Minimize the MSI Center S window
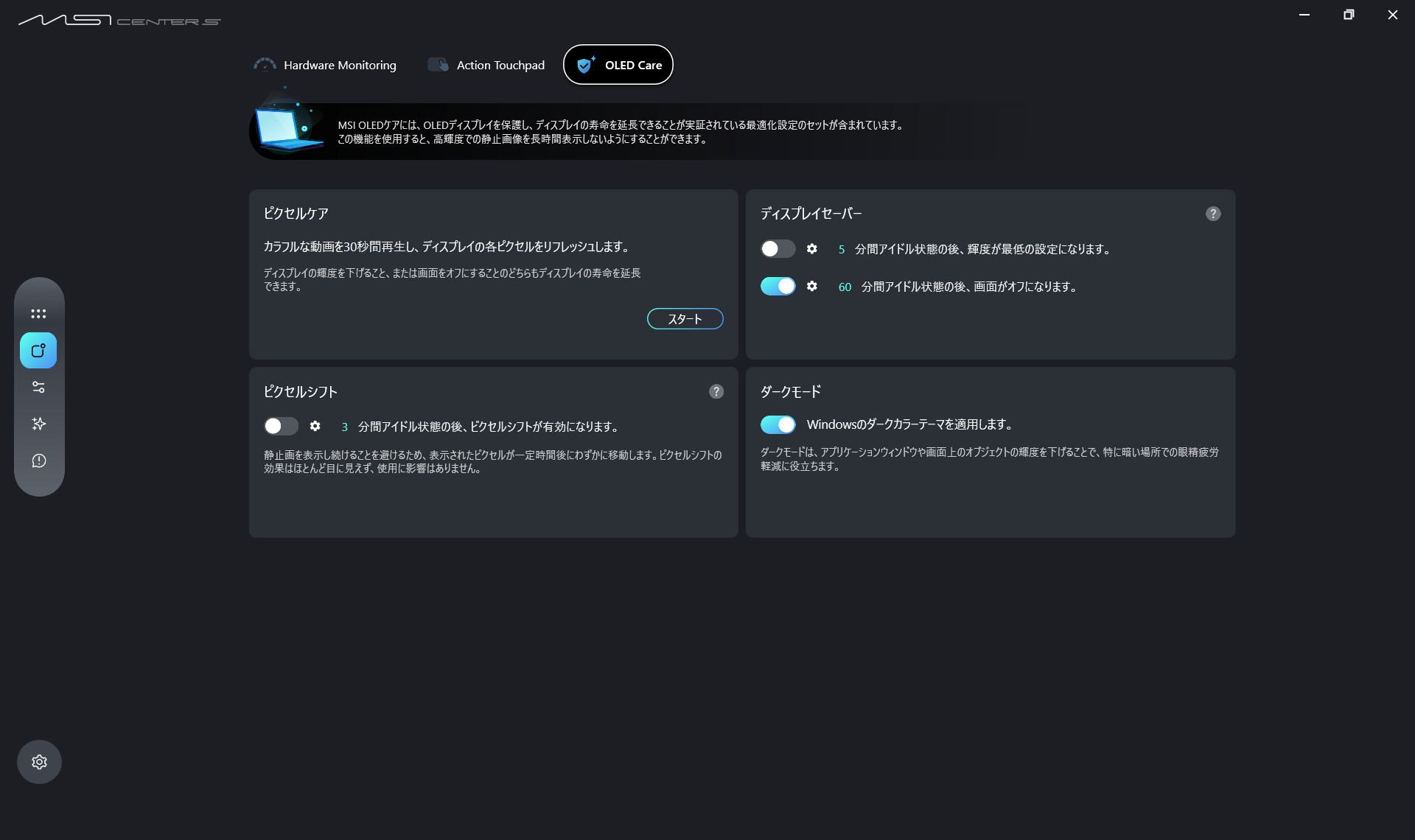The image size is (1415, 840). 1304,15
